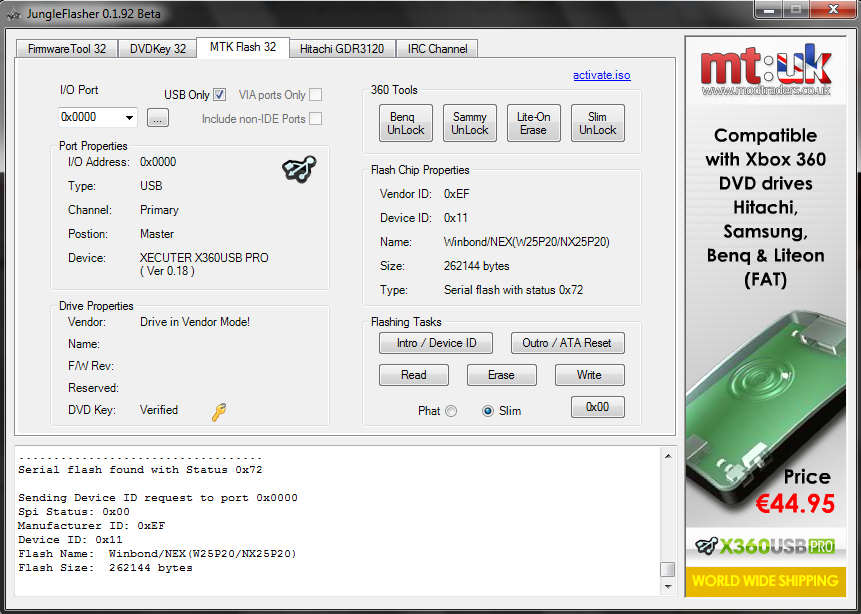Click the Outro / ATA Reset button
861x614 pixels.
click(567, 343)
